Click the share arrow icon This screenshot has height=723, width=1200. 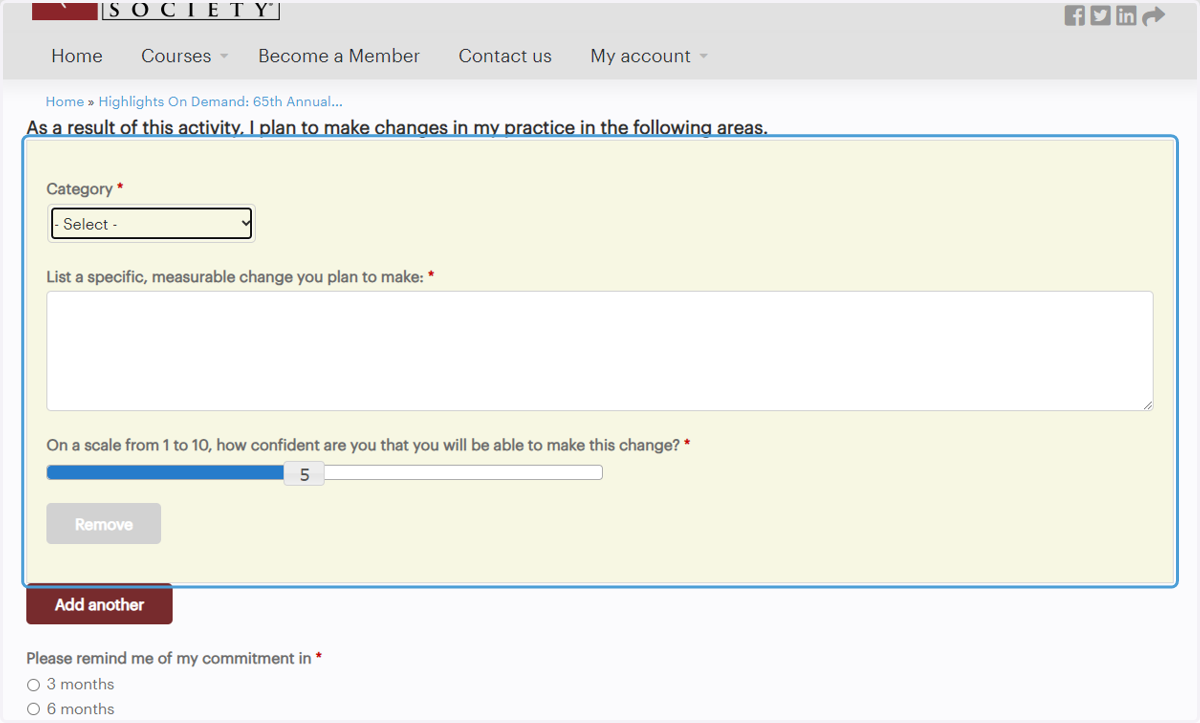pyautogui.click(x=1153, y=15)
